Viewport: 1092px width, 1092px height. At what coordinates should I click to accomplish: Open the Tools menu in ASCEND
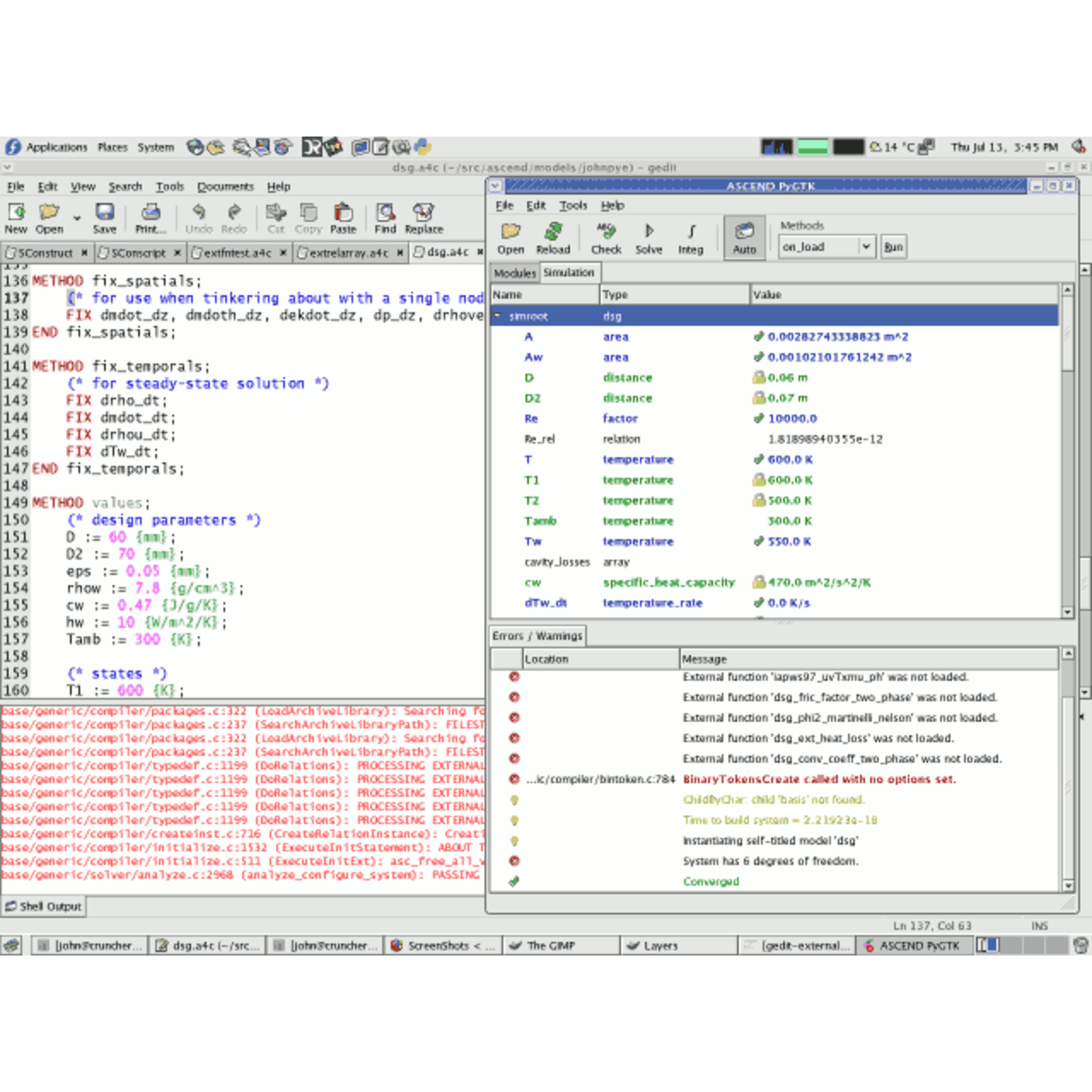572,206
